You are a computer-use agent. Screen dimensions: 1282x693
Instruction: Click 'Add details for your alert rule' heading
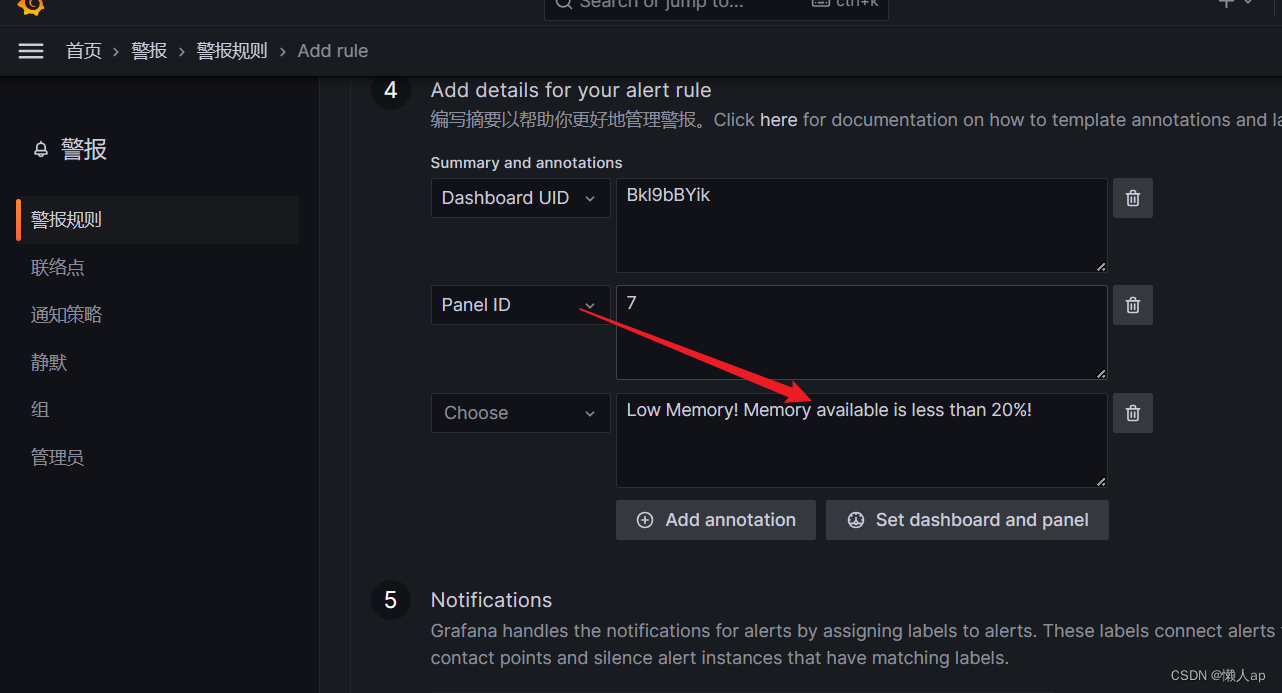(571, 90)
